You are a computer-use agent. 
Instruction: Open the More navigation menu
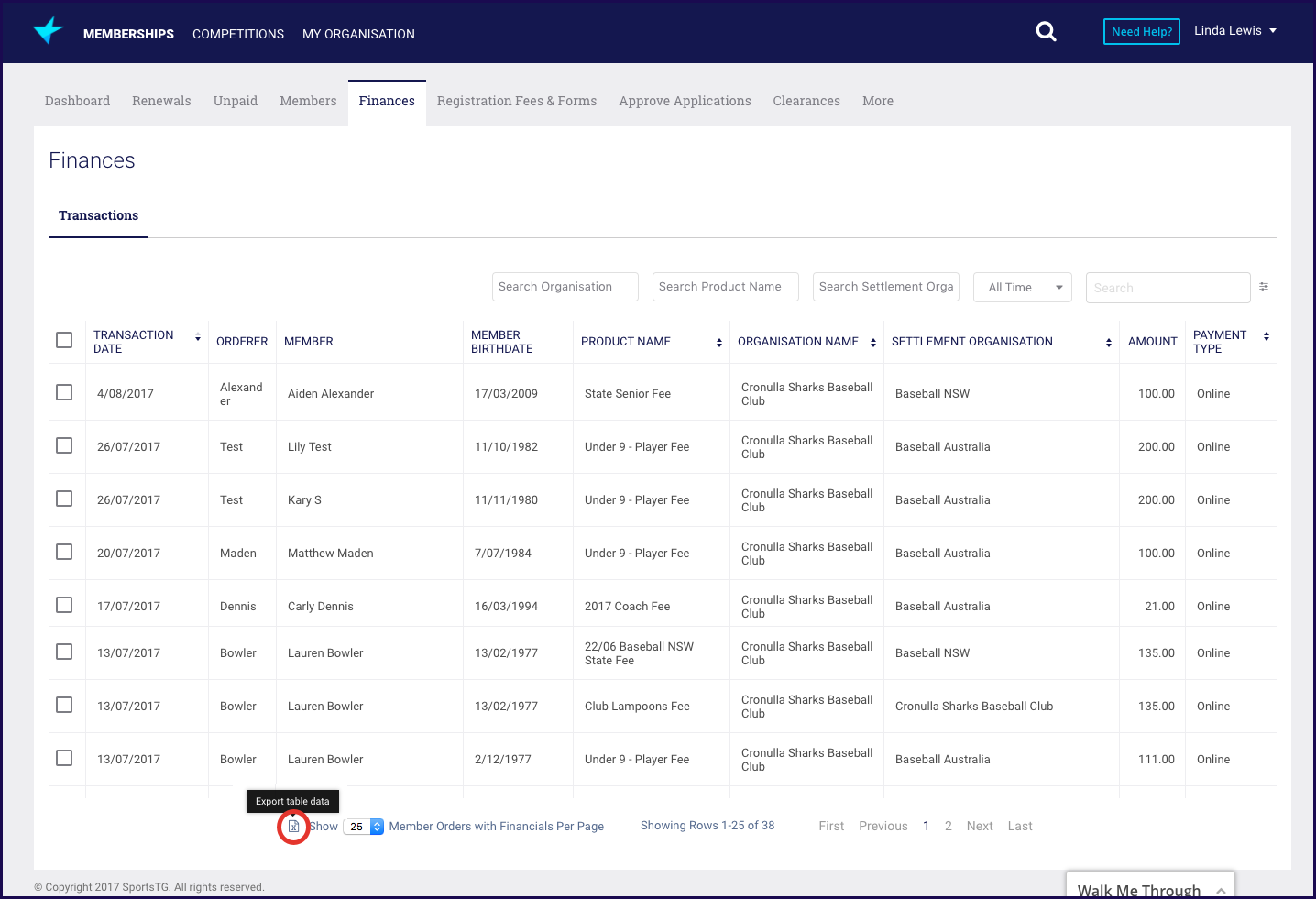pyautogui.click(x=878, y=101)
